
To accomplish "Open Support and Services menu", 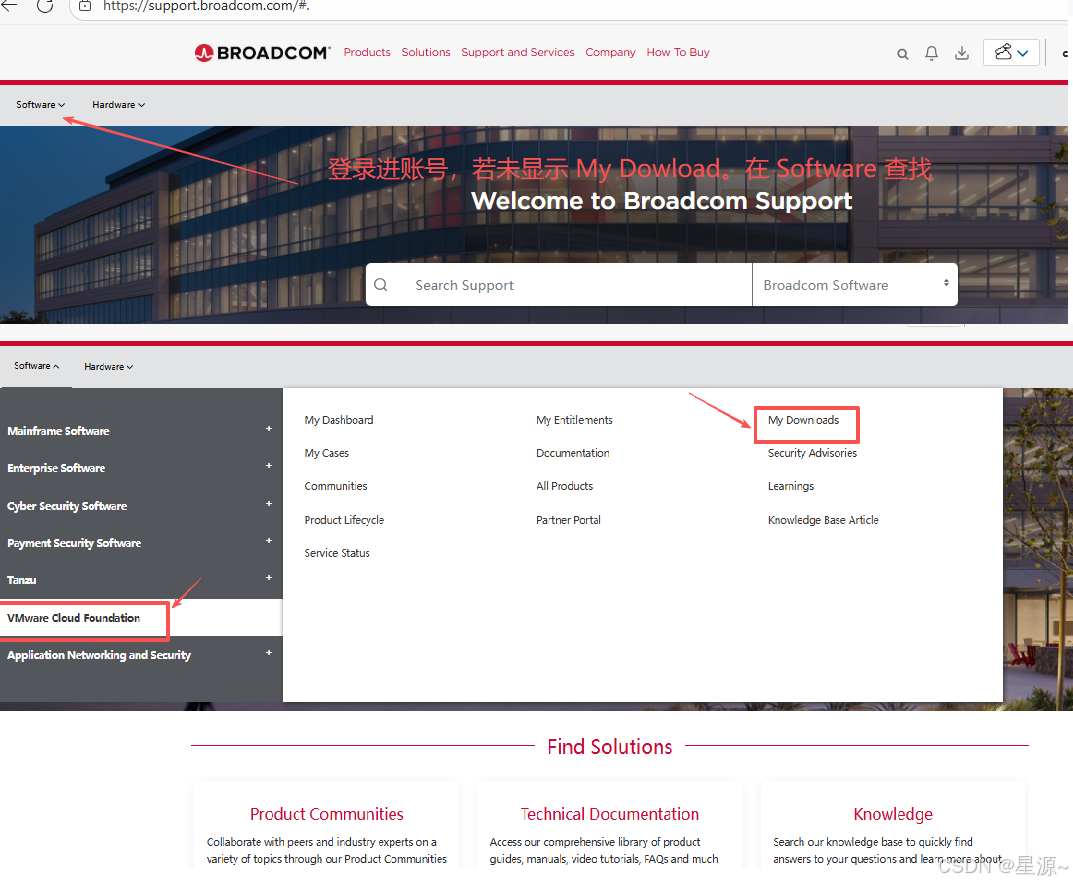I will [x=518, y=53].
